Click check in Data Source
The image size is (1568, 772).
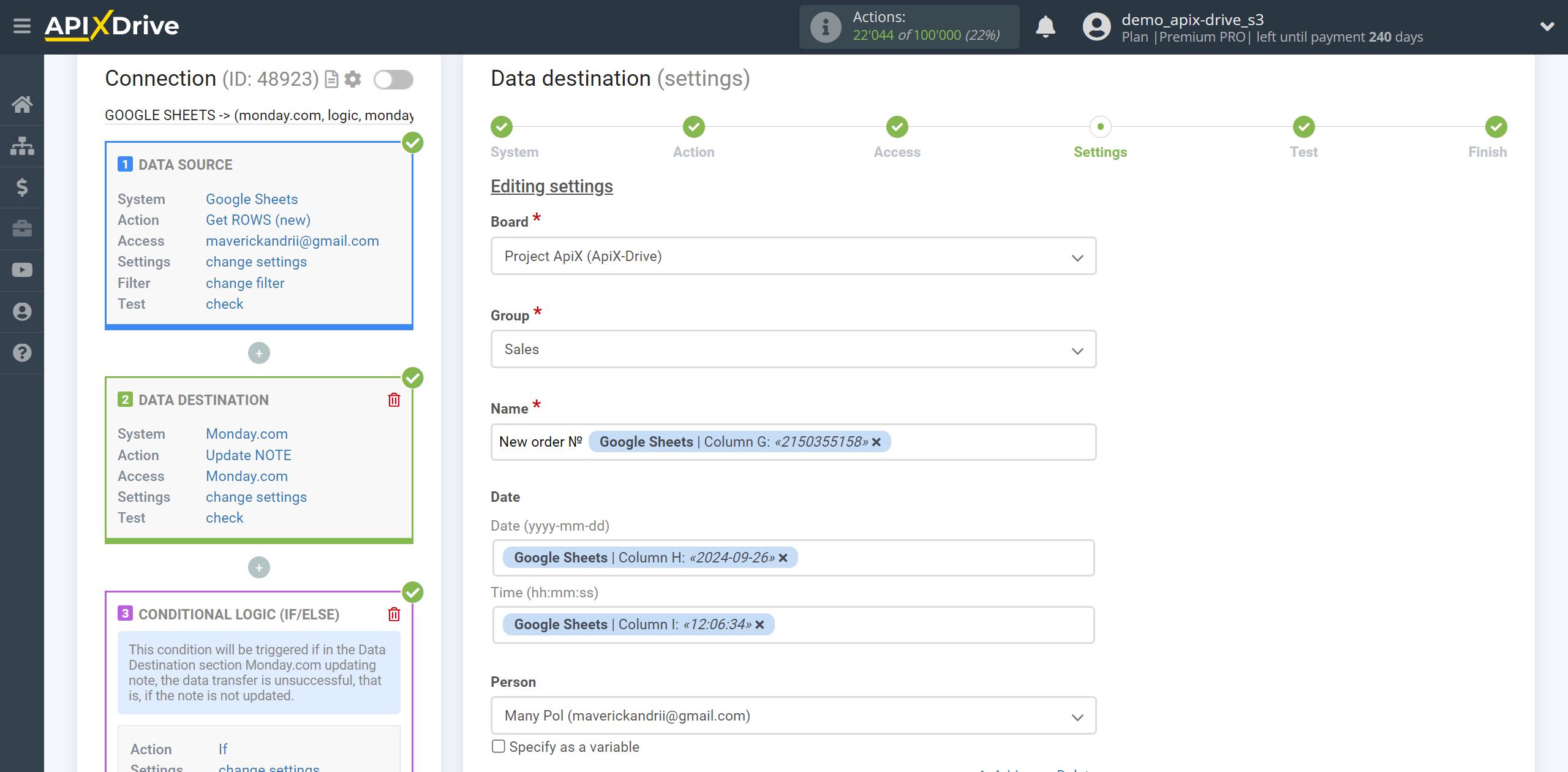pos(224,304)
